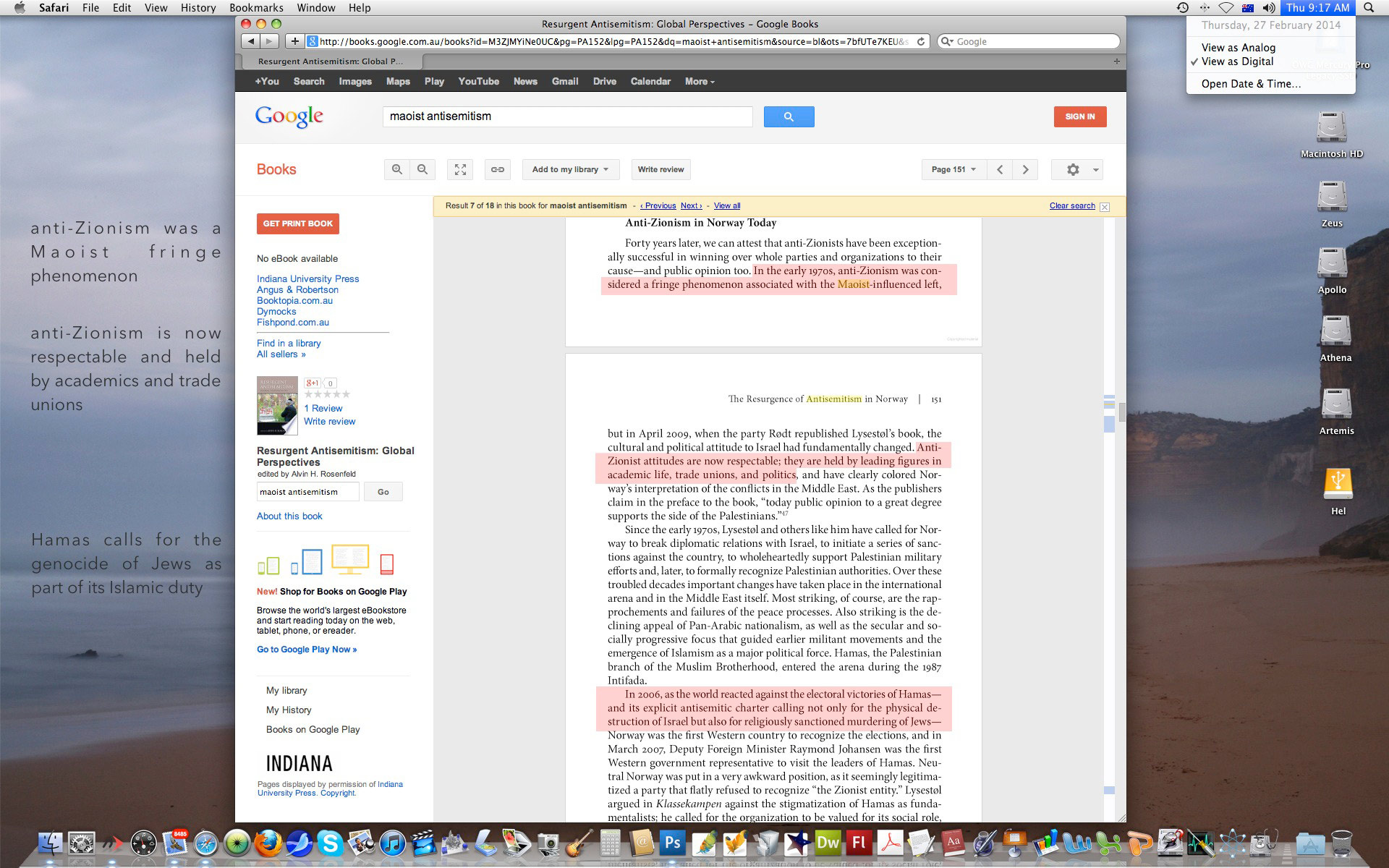Open the About this book link

(289, 516)
